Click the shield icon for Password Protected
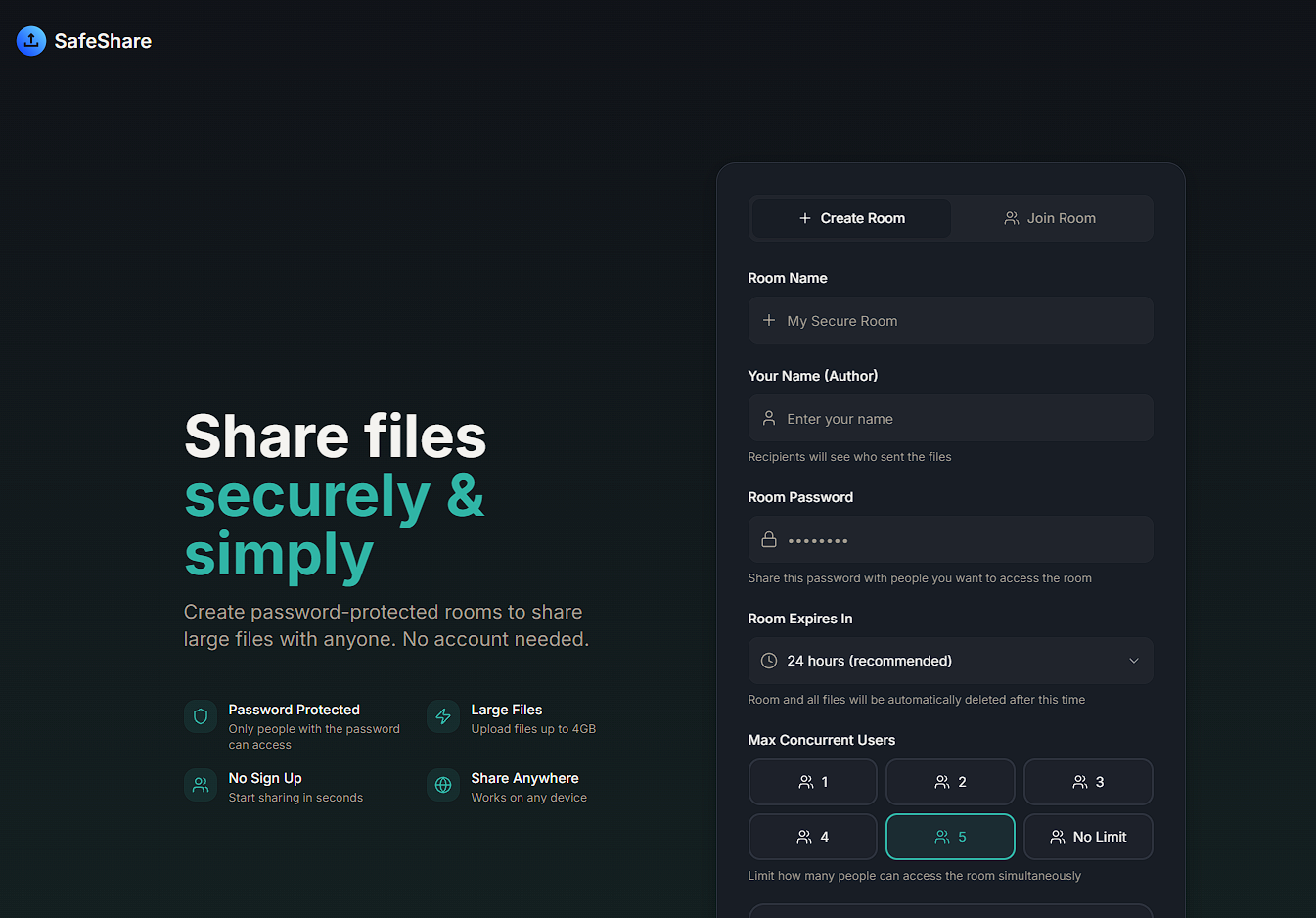The height and width of the screenshot is (918, 1316). [201, 716]
